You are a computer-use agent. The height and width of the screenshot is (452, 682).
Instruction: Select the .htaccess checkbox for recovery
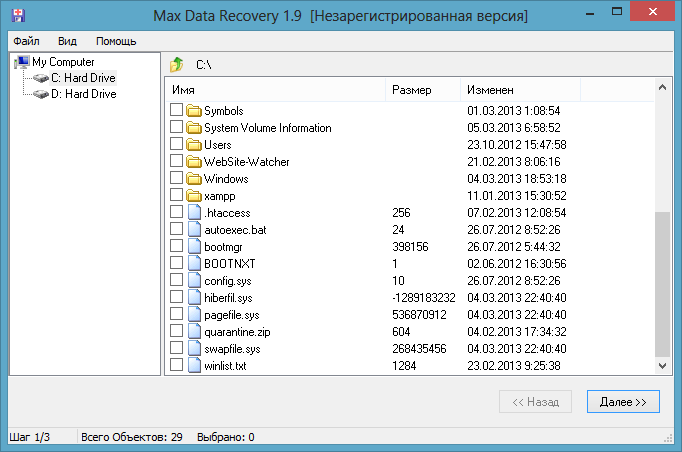tap(176, 211)
